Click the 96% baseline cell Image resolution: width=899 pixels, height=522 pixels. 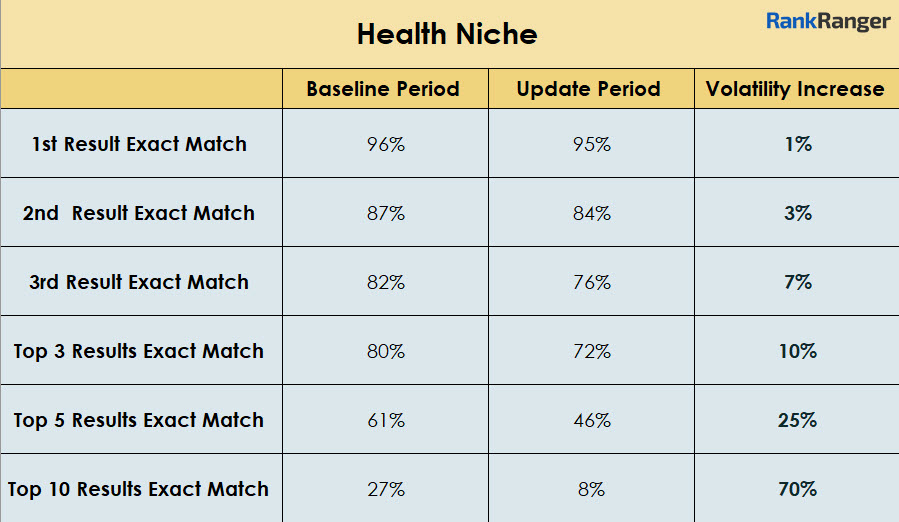click(x=385, y=144)
